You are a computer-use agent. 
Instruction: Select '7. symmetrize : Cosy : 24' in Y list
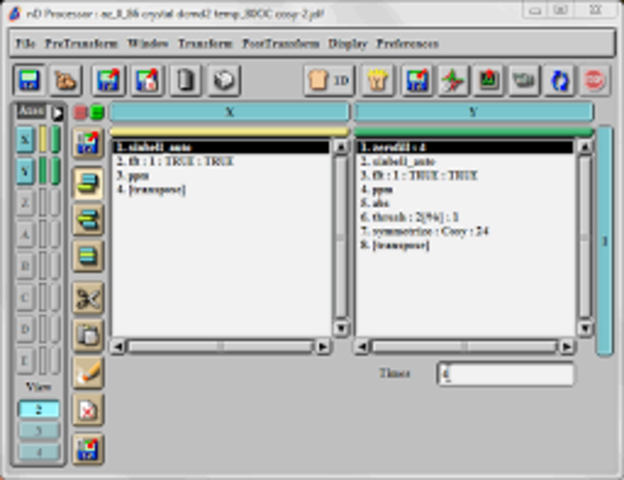465,231
